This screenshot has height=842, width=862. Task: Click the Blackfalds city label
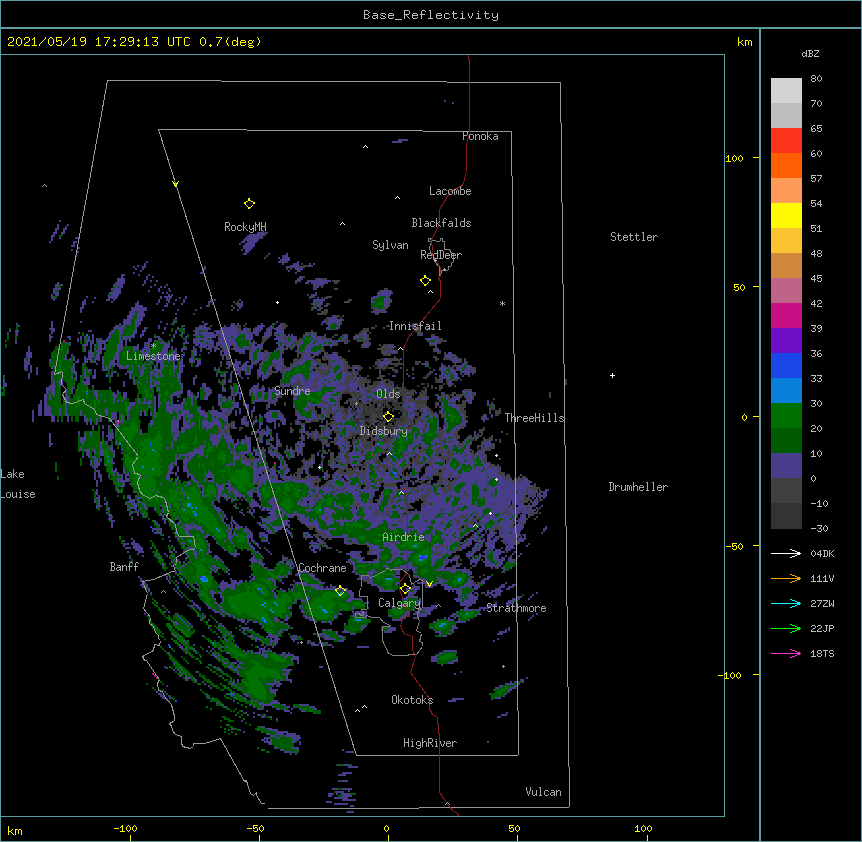441,223
